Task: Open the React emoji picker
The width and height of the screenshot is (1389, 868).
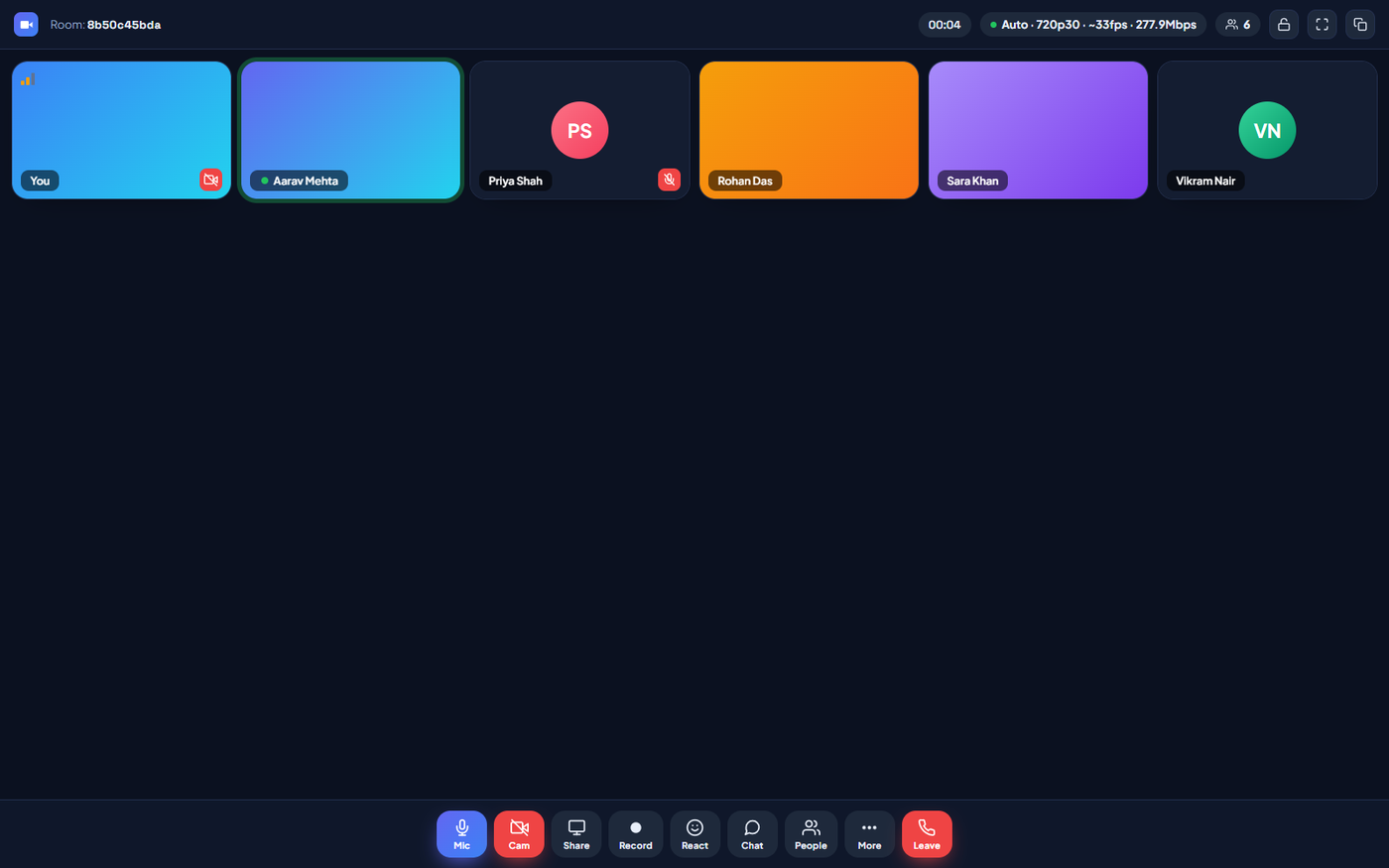Action: pos(694,834)
